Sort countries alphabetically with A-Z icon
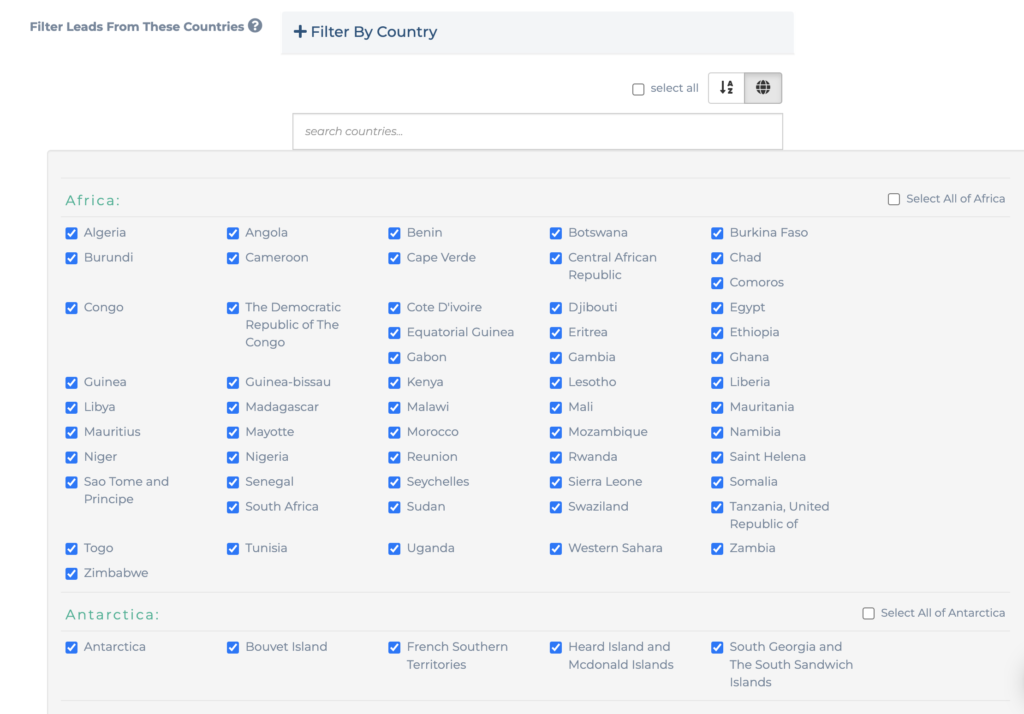This screenshot has height=714, width=1024. 727,88
